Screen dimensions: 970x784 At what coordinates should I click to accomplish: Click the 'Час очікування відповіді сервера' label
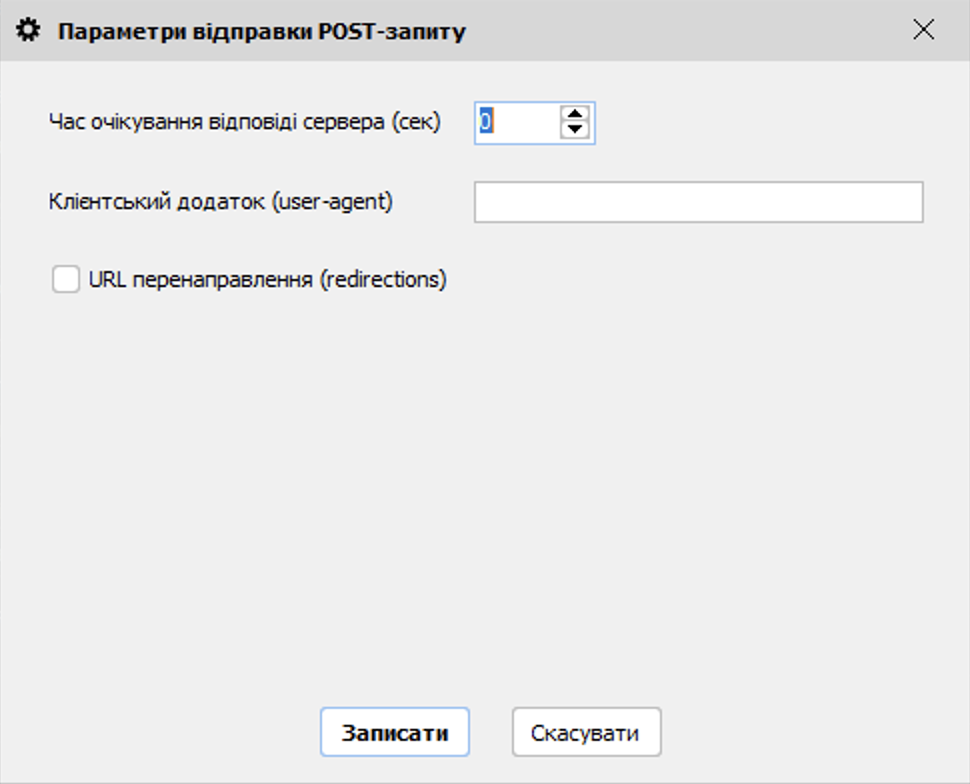tap(244, 122)
